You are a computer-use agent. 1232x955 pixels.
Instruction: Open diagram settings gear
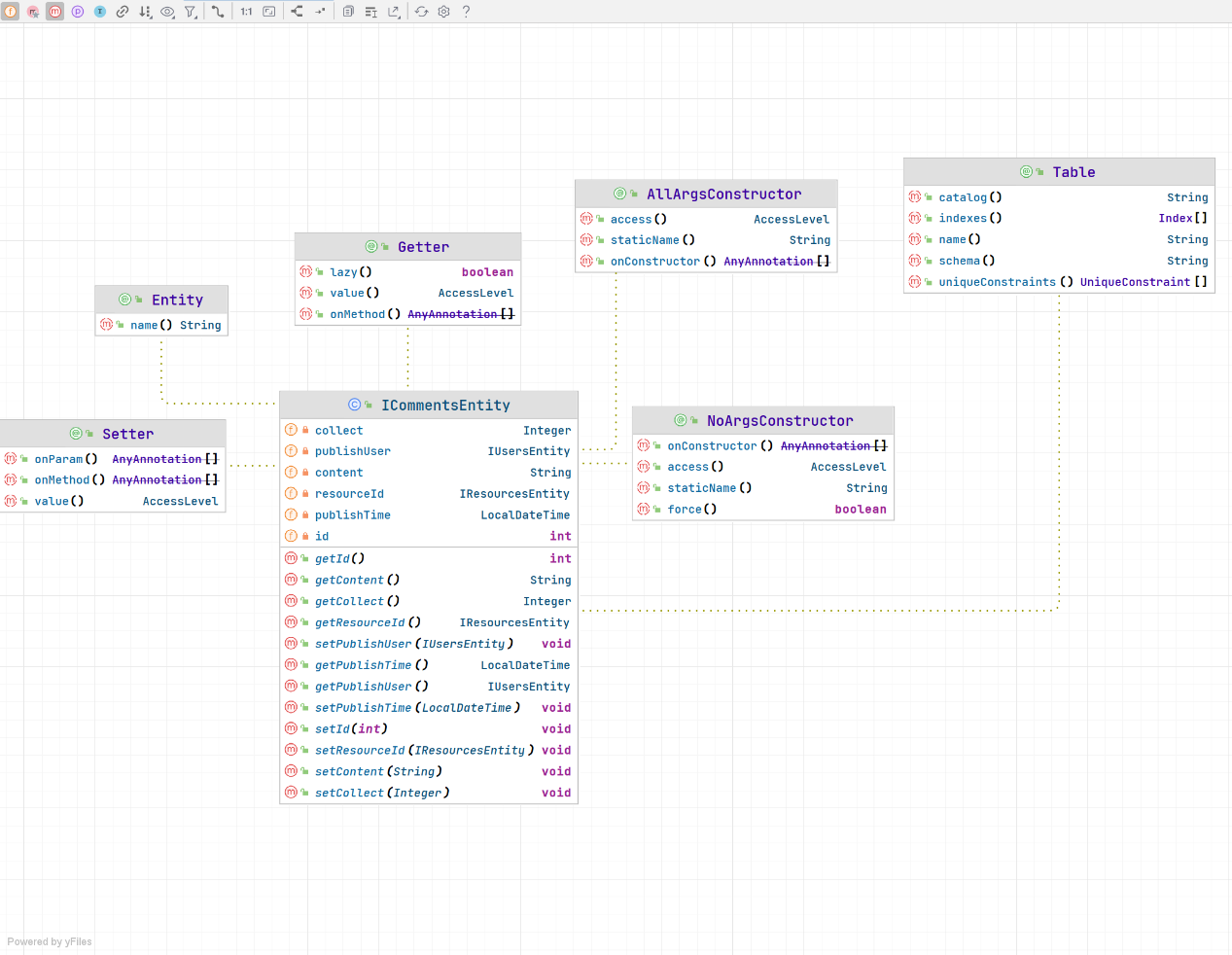[x=443, y=12]
